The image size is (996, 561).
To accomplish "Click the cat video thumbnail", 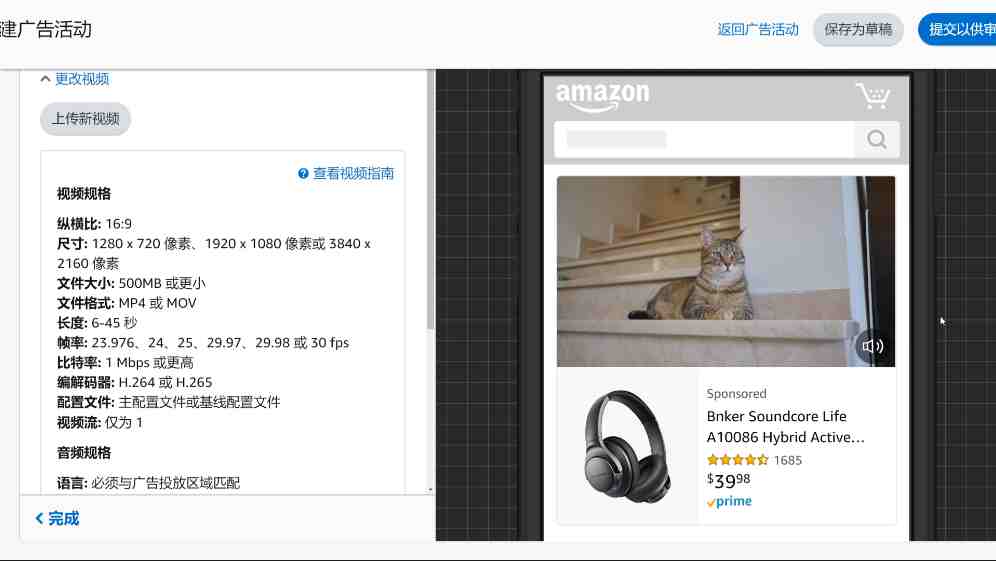I will coord(726,271).
